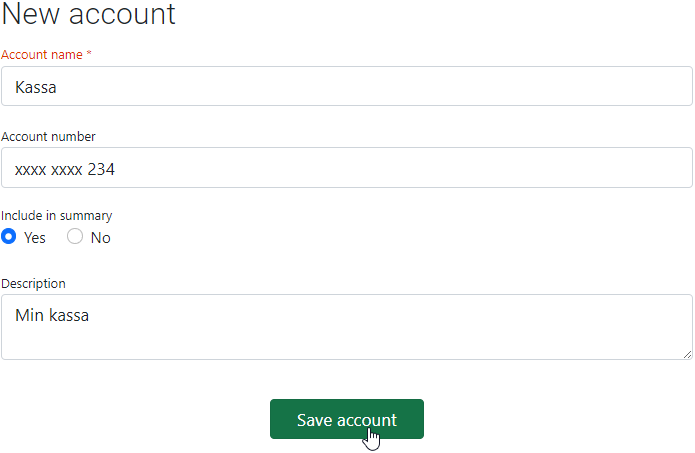Focus the Account number input field
Screen dimensions: 695x453
click(346, 169)
